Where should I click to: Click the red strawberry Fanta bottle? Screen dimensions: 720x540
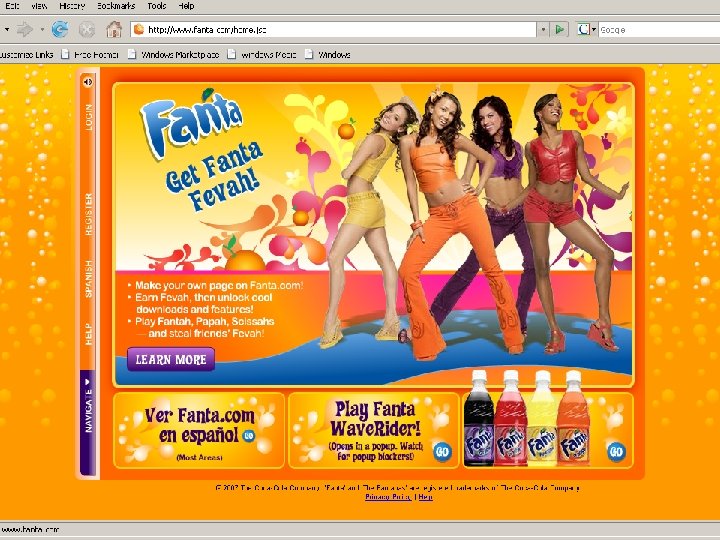[510, 418]
